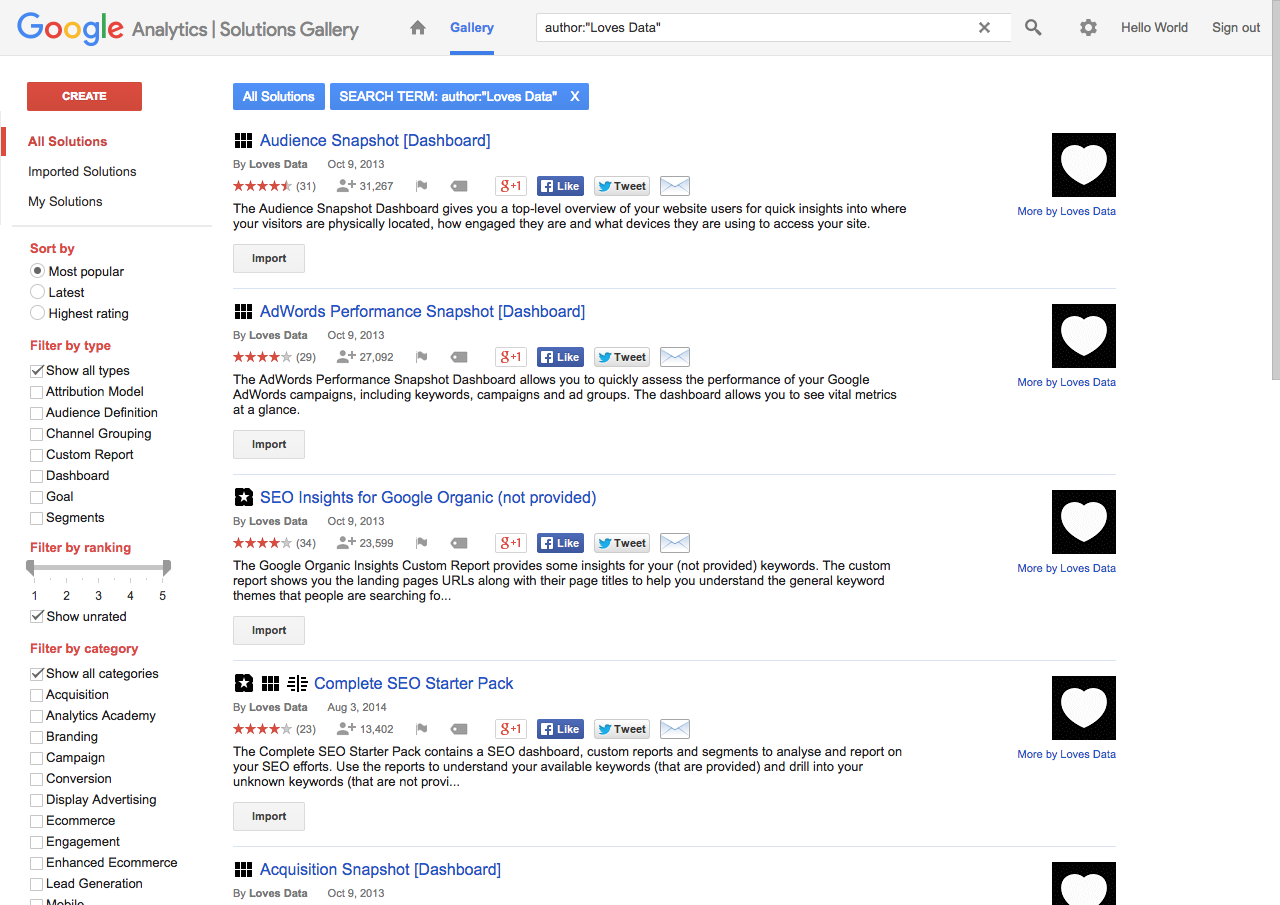The width and height of the screenshot is (1280, 905).
Task: Open My Solutions in sidebar
Action: [65, 201]
